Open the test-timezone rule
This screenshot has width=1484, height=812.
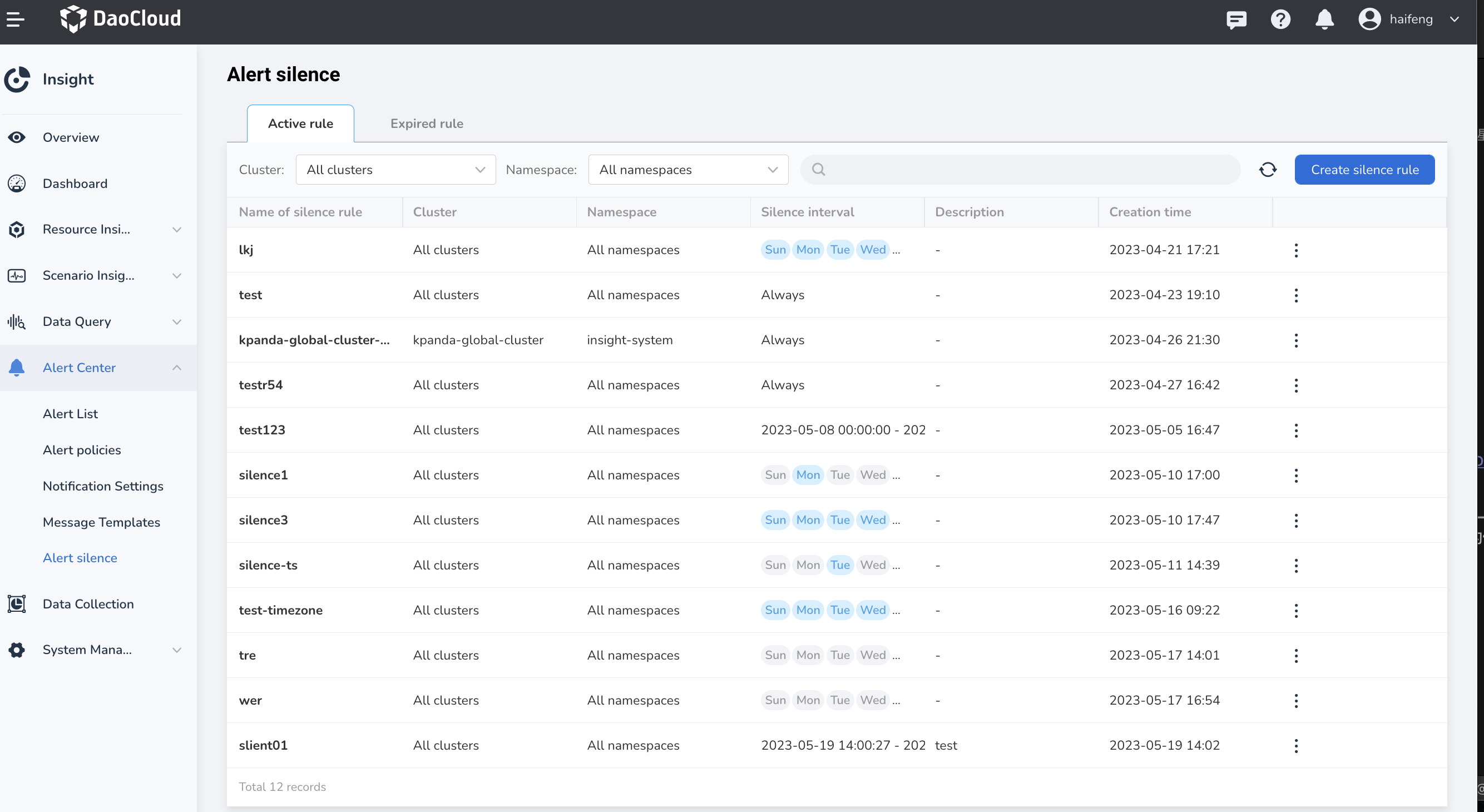[280, 610]
